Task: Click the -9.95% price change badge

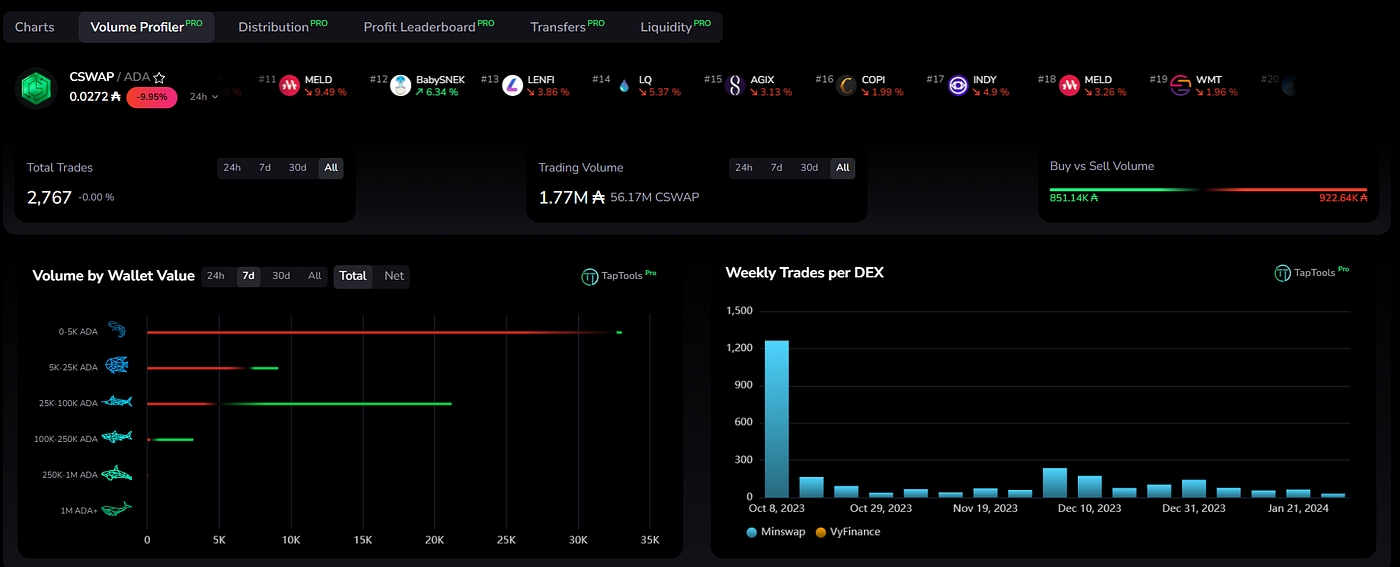Action: [152, 97]
